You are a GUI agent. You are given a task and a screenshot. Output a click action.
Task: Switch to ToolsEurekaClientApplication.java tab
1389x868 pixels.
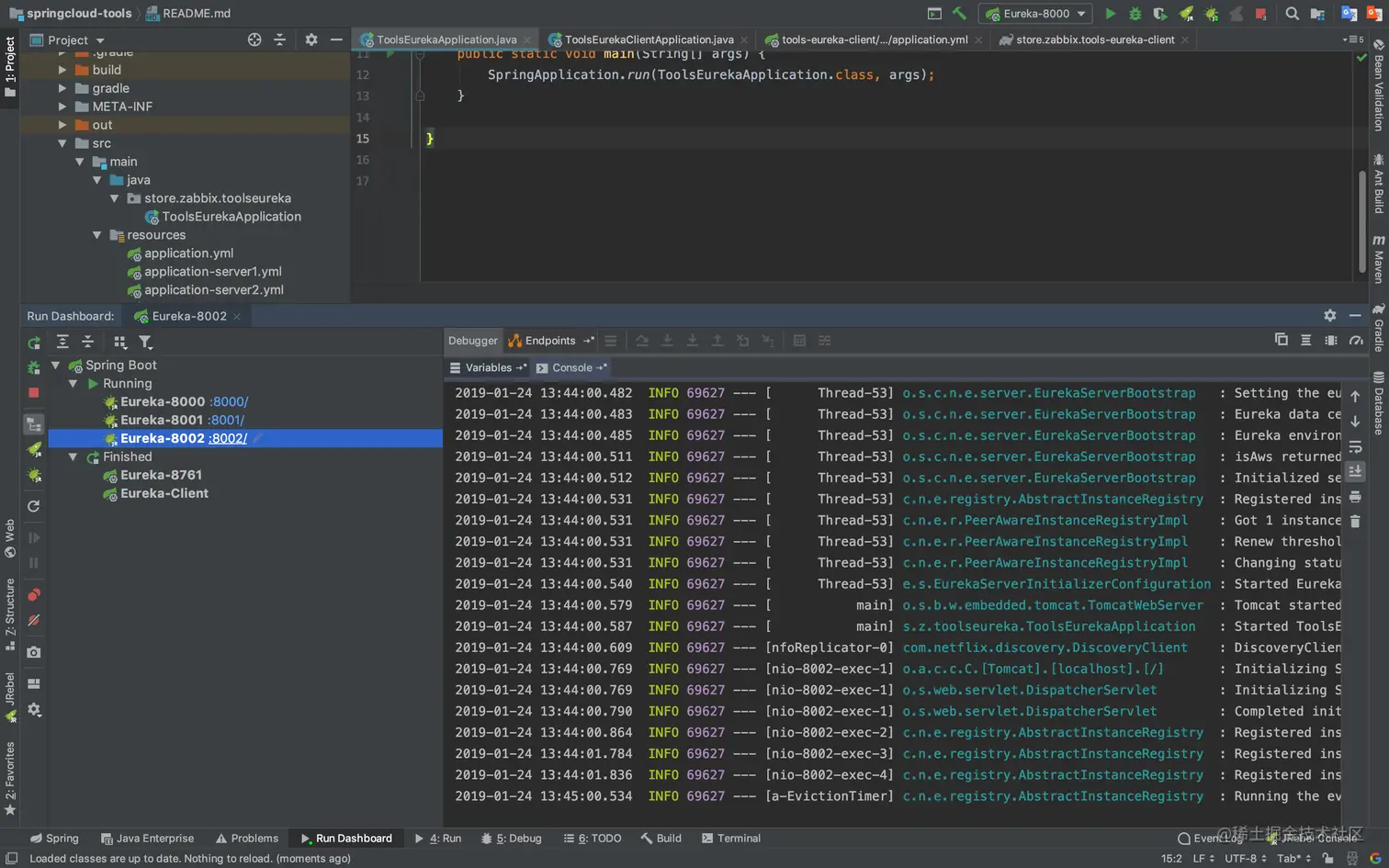pos(648,39)
